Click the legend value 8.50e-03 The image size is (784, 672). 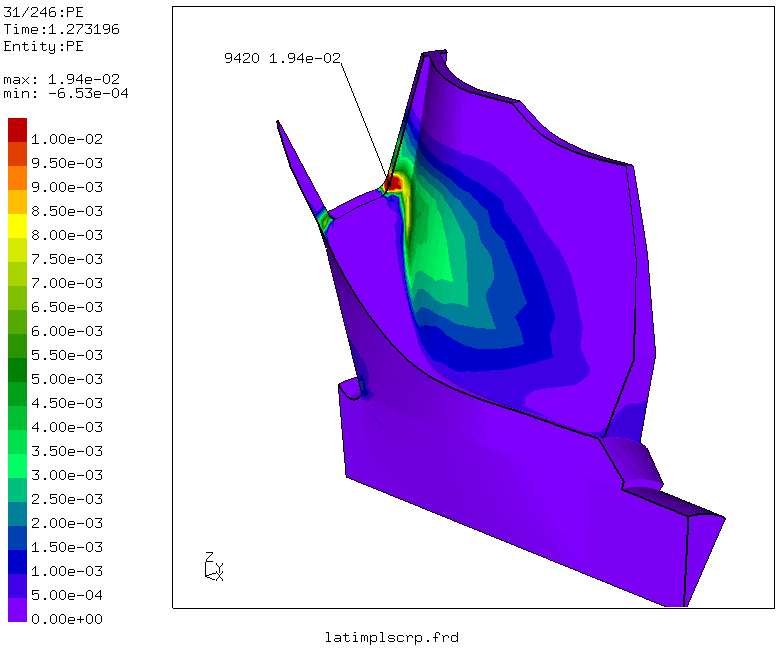pos(67,211)
